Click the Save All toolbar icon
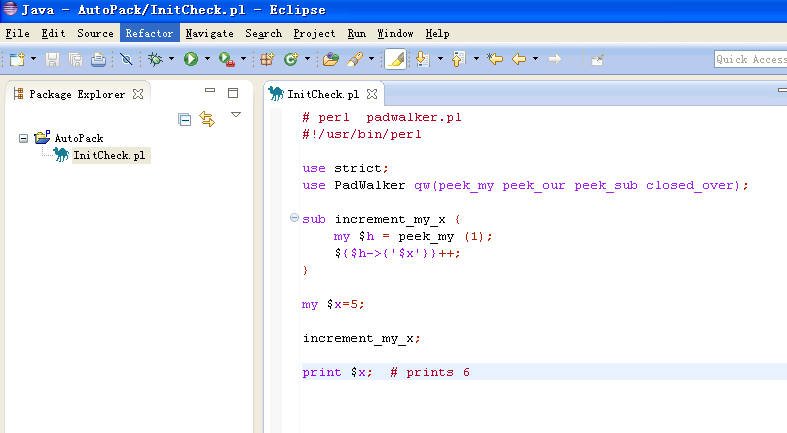787x433 pixels. 75,60
